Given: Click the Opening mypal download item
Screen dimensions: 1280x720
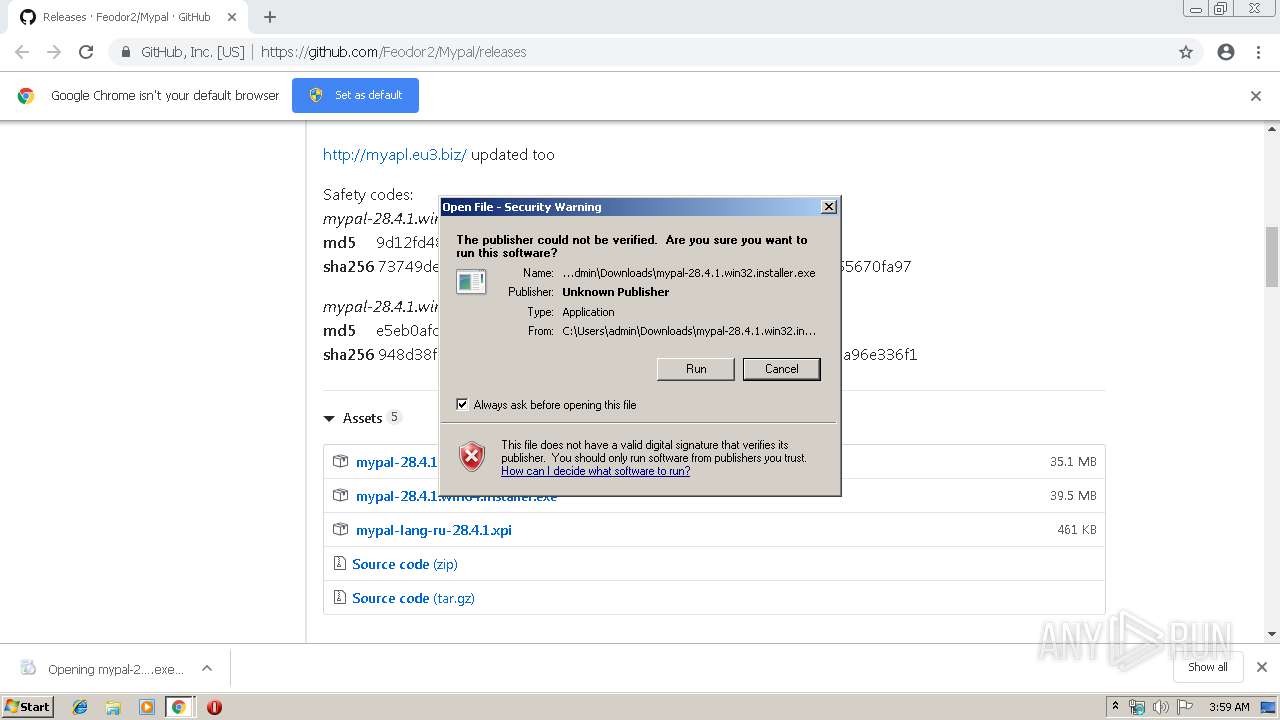Looking at the screenshot, I should coord(102,669).
